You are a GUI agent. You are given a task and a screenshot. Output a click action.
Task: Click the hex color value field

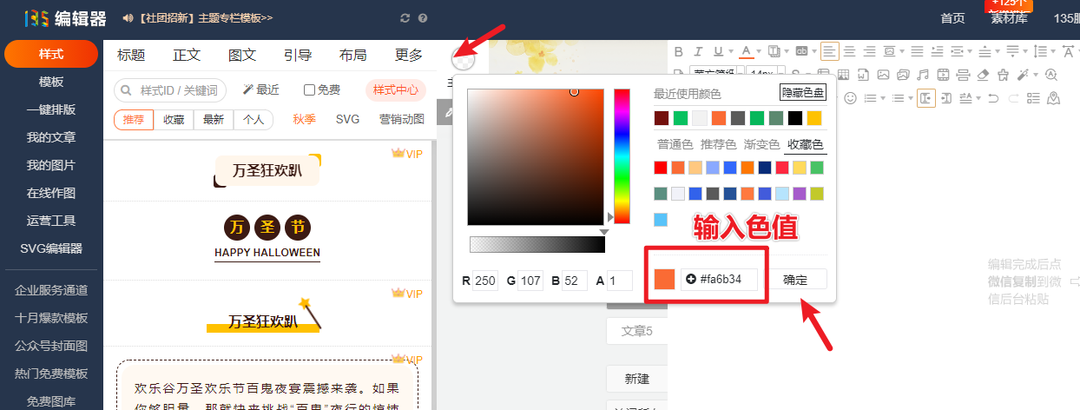coord(720,279)
